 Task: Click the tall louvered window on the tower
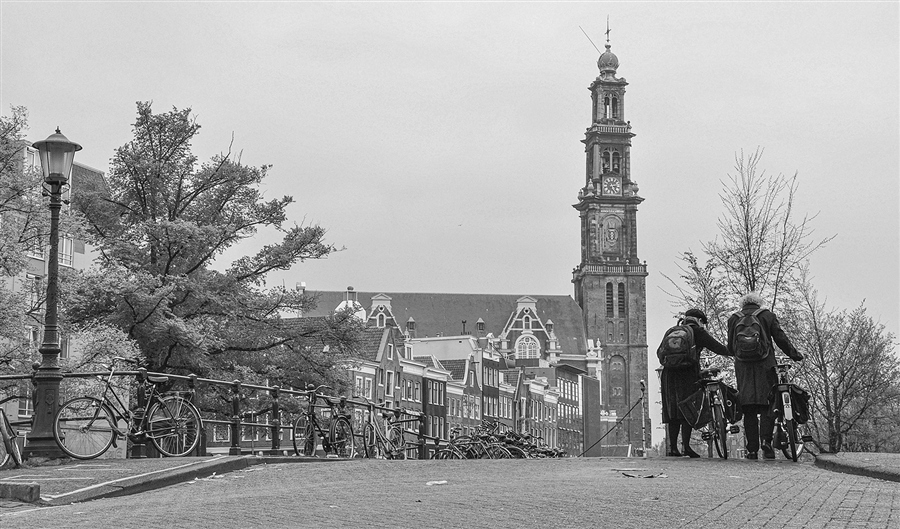pyautogui.click(x=610, y=299)
